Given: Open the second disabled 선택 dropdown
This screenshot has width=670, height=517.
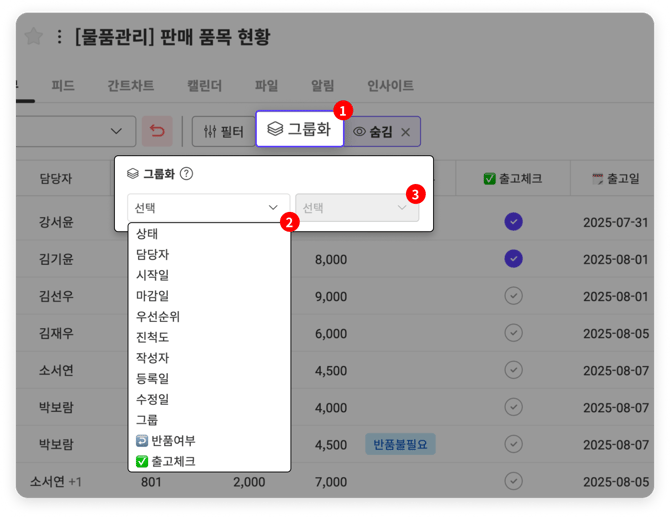Looking at the screenshot, I should coord(356,208).
